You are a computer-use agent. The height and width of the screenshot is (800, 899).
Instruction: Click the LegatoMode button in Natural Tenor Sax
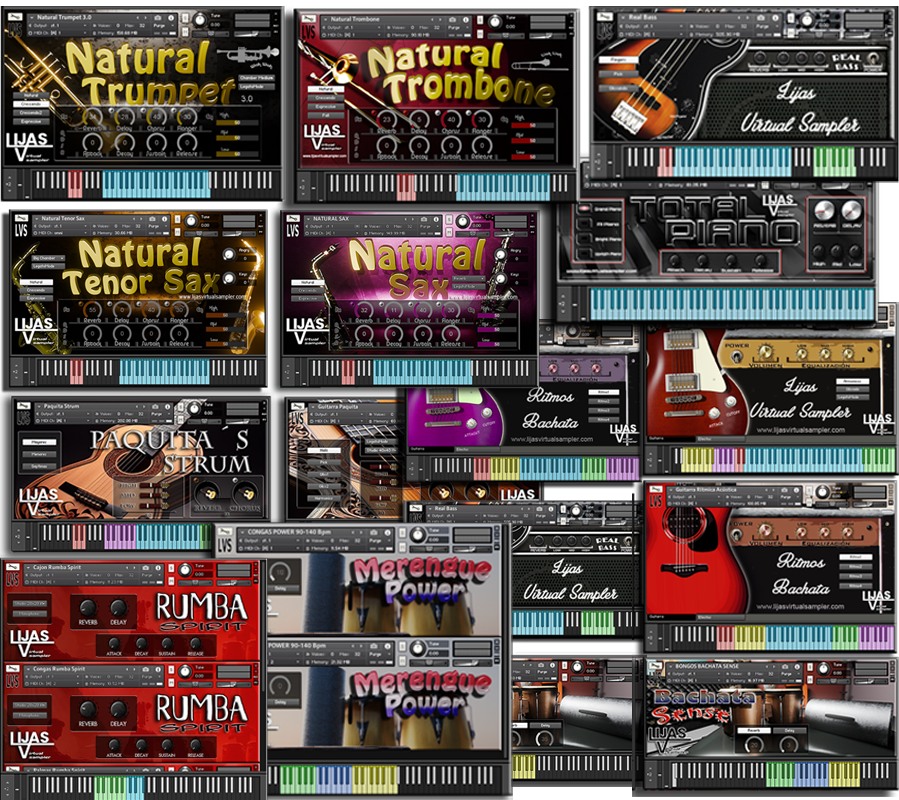tap(46, 266)
